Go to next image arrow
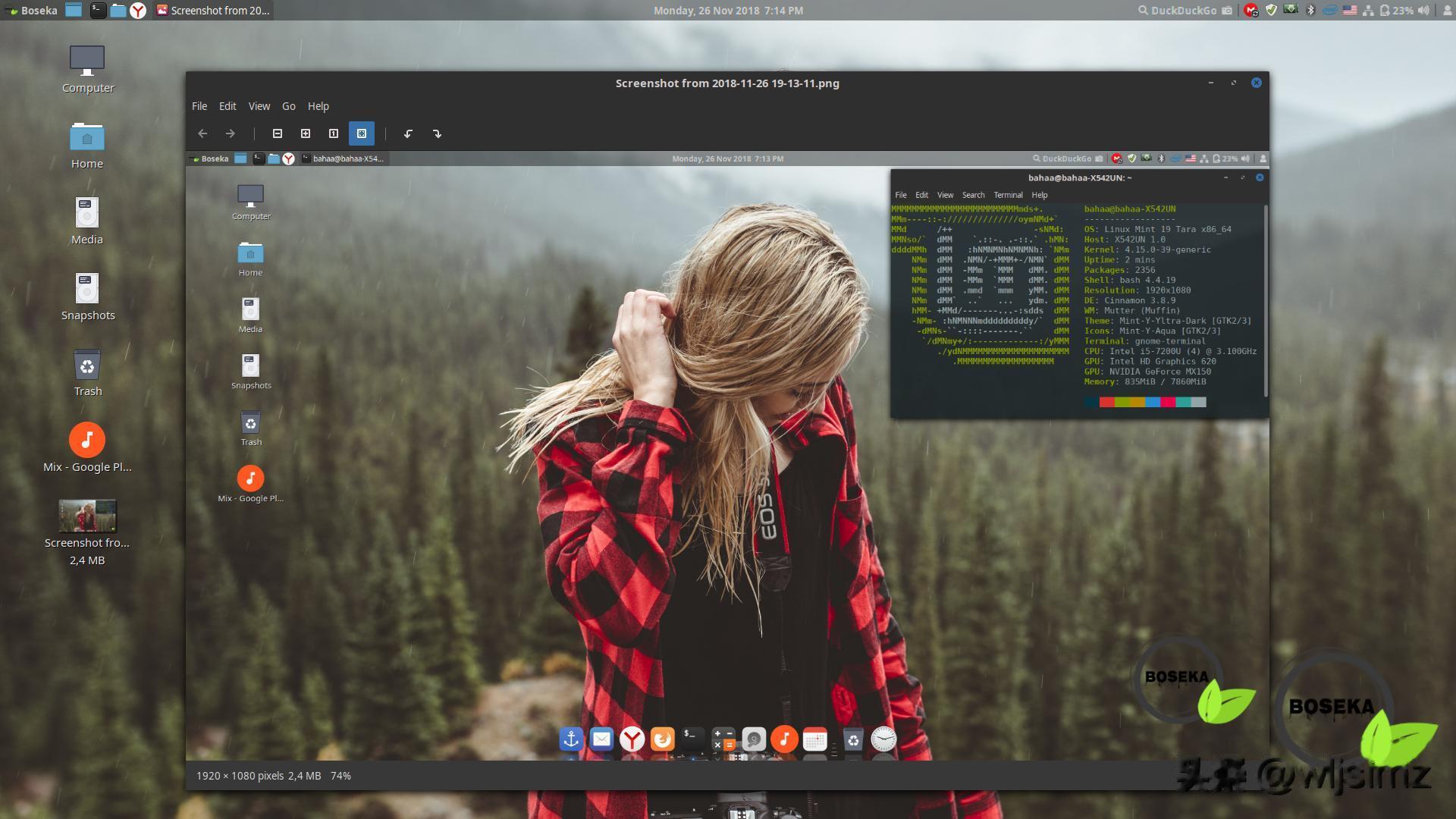1456x819 pixels. pos(231,133)
